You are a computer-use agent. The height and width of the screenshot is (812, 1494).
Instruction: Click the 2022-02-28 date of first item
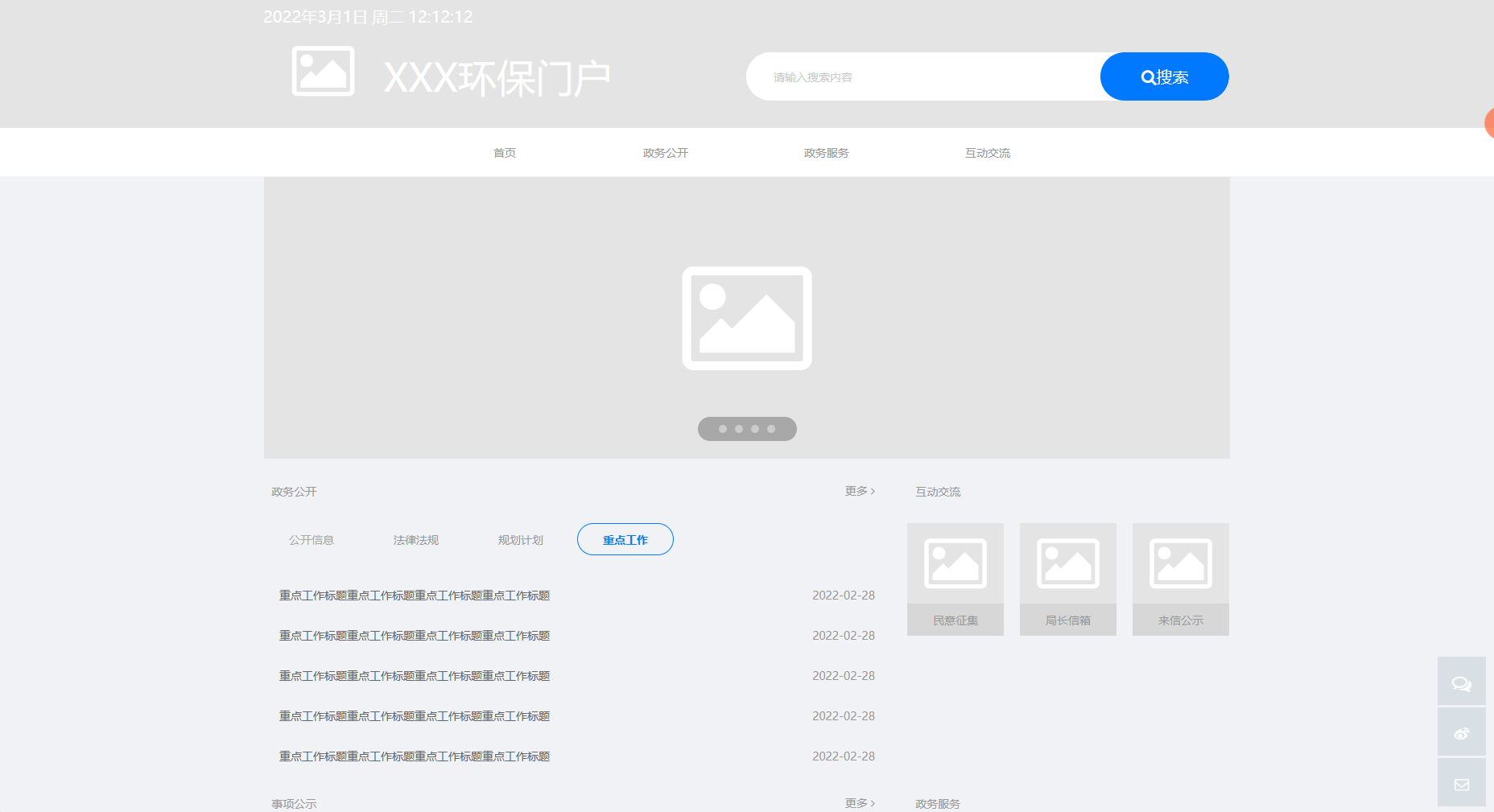pos(844,596)
